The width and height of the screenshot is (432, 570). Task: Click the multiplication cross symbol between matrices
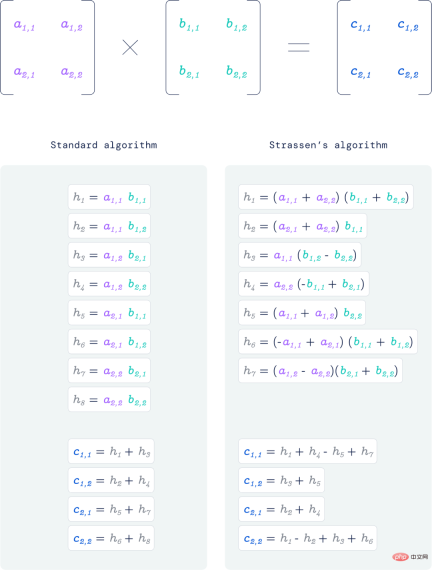[130, 48]
